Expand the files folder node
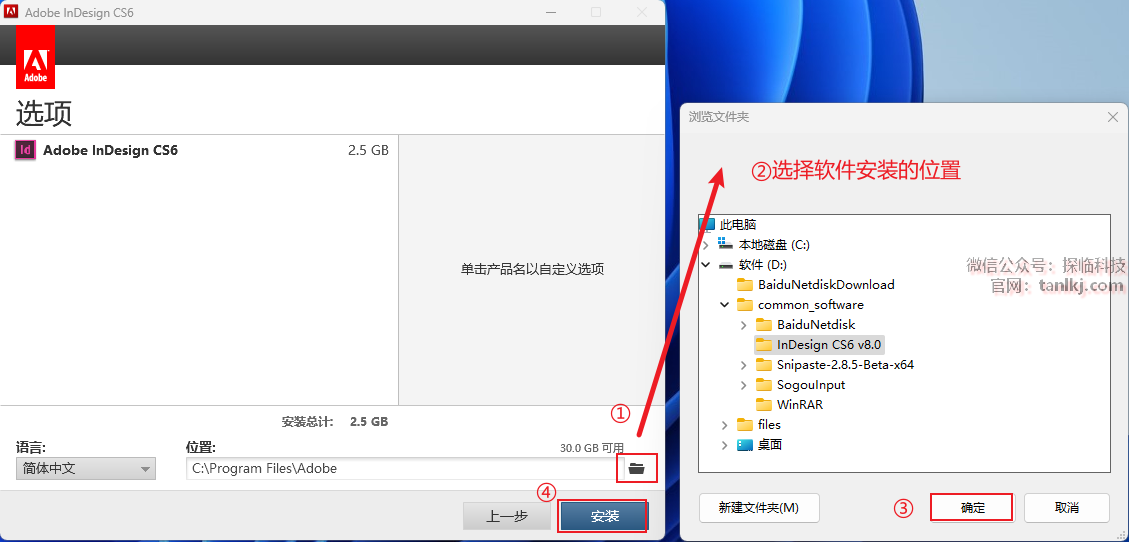1129x542 pixels. 724,425
